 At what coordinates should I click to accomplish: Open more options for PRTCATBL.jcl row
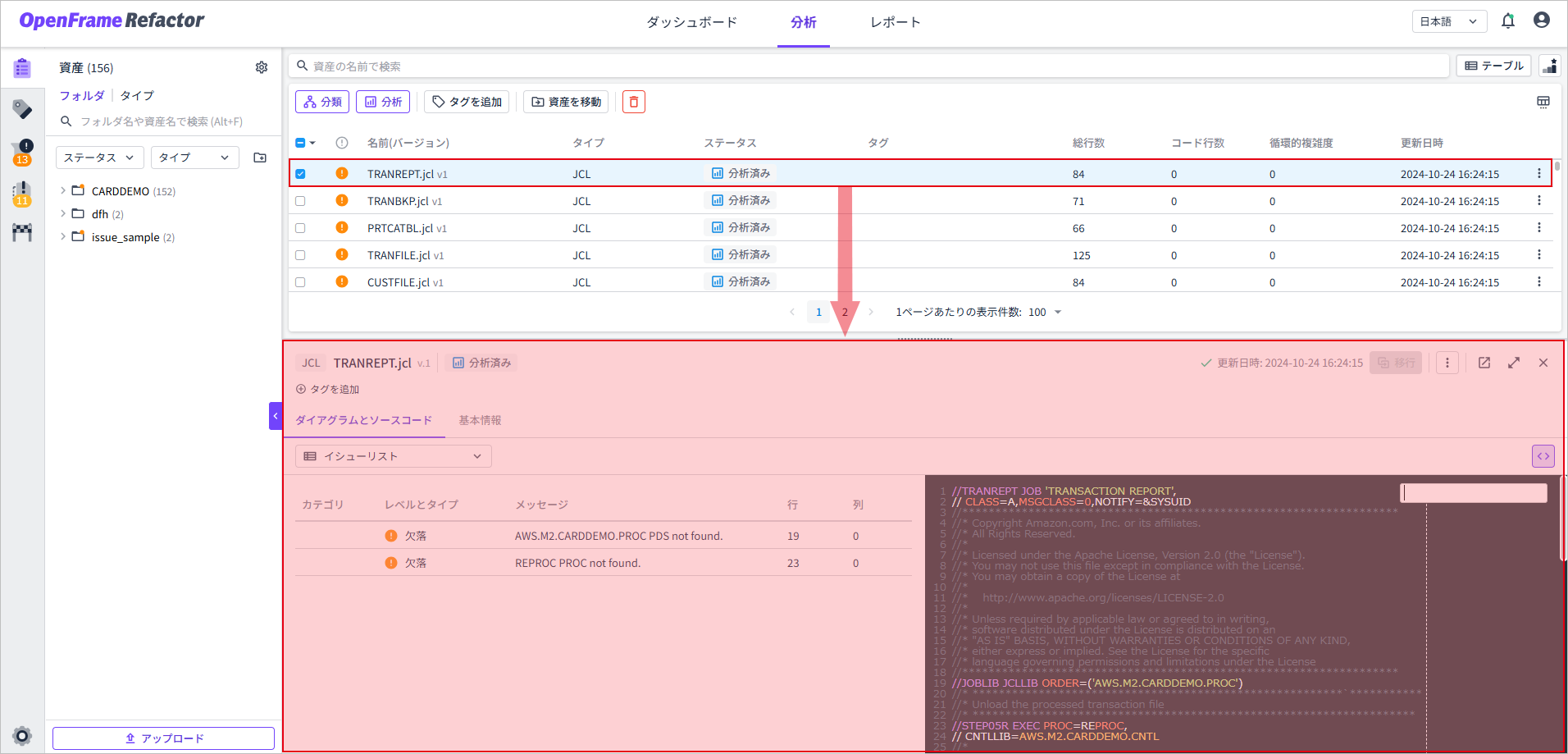1539,227
